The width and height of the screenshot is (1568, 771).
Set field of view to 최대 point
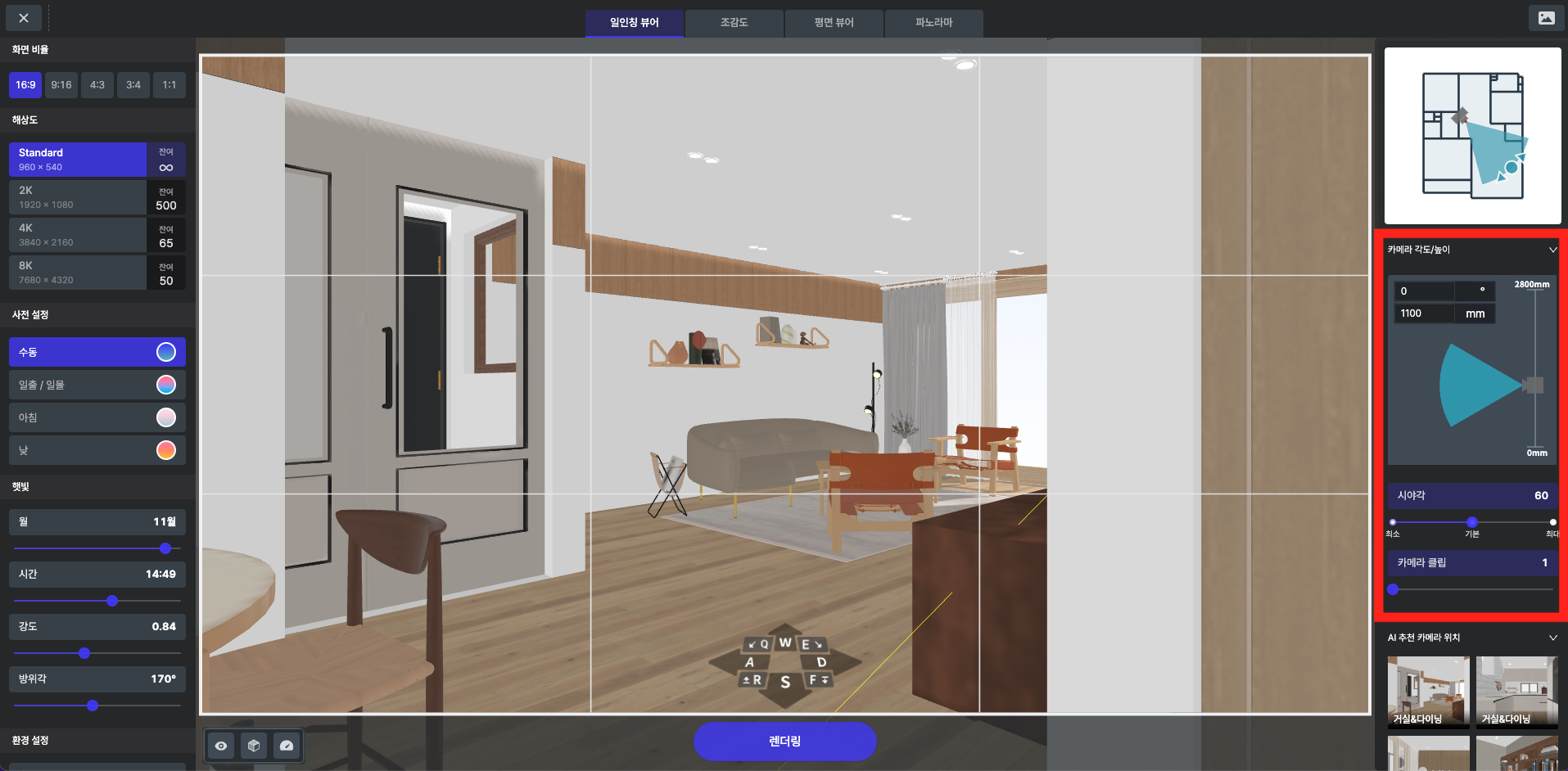pyautogui.click(x=1553, y=522)
